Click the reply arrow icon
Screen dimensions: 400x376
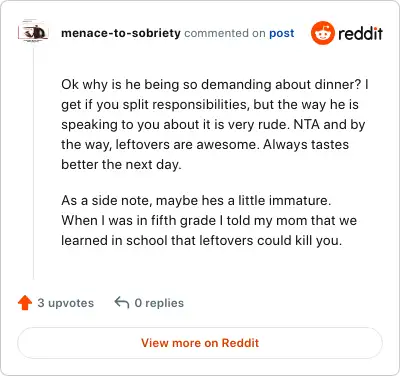122,303
